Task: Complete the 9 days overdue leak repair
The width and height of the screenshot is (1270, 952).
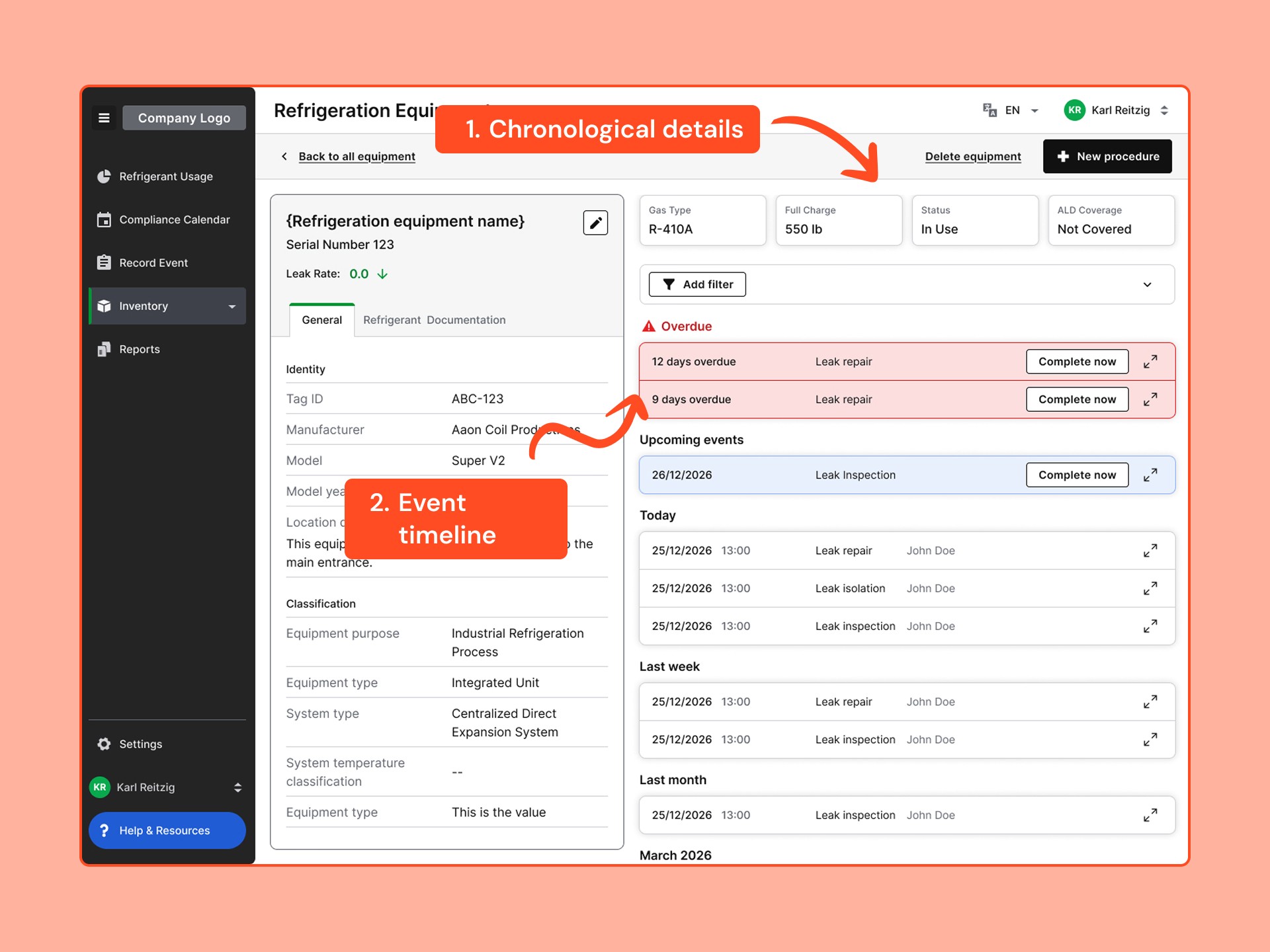Action: pyautogui.click(x=1076, y=399)
